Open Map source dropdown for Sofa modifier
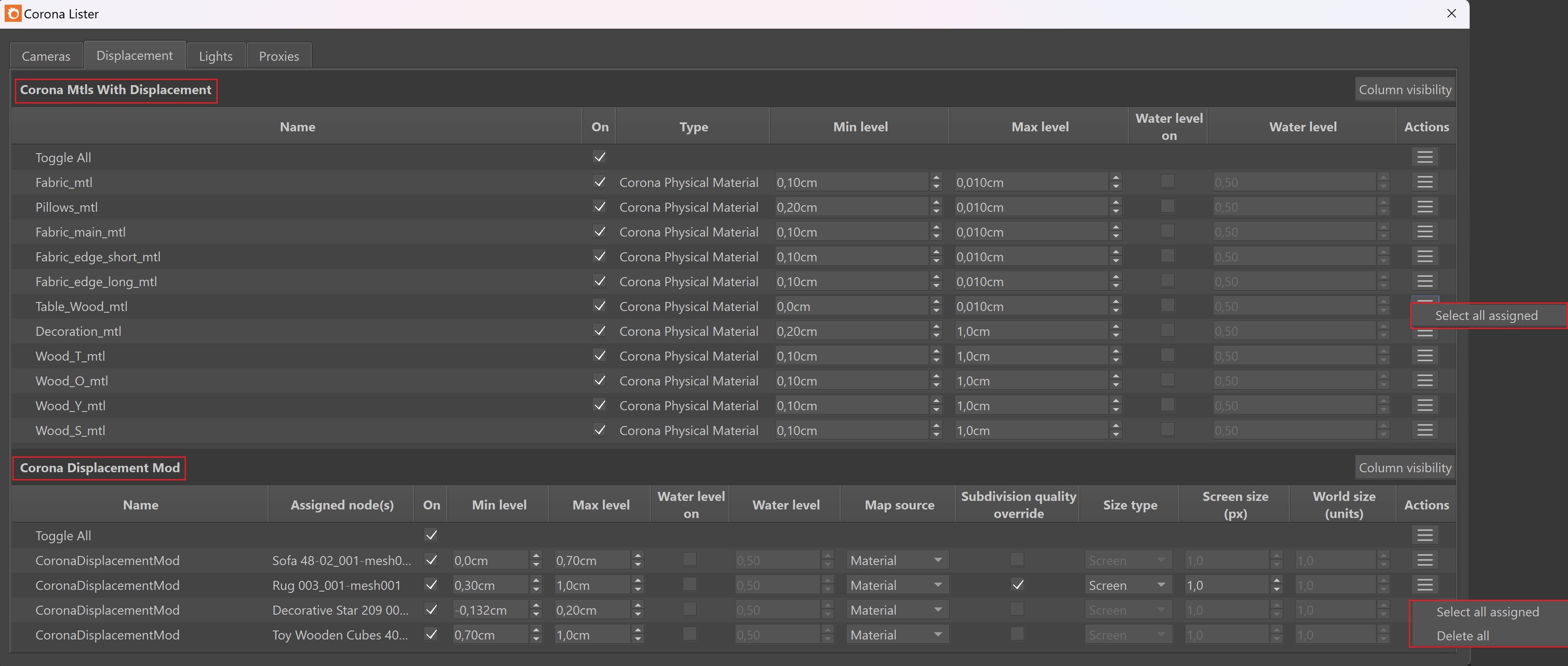Image resolution: width=1568 pixels, height=666 pixels. pos(897,560)
